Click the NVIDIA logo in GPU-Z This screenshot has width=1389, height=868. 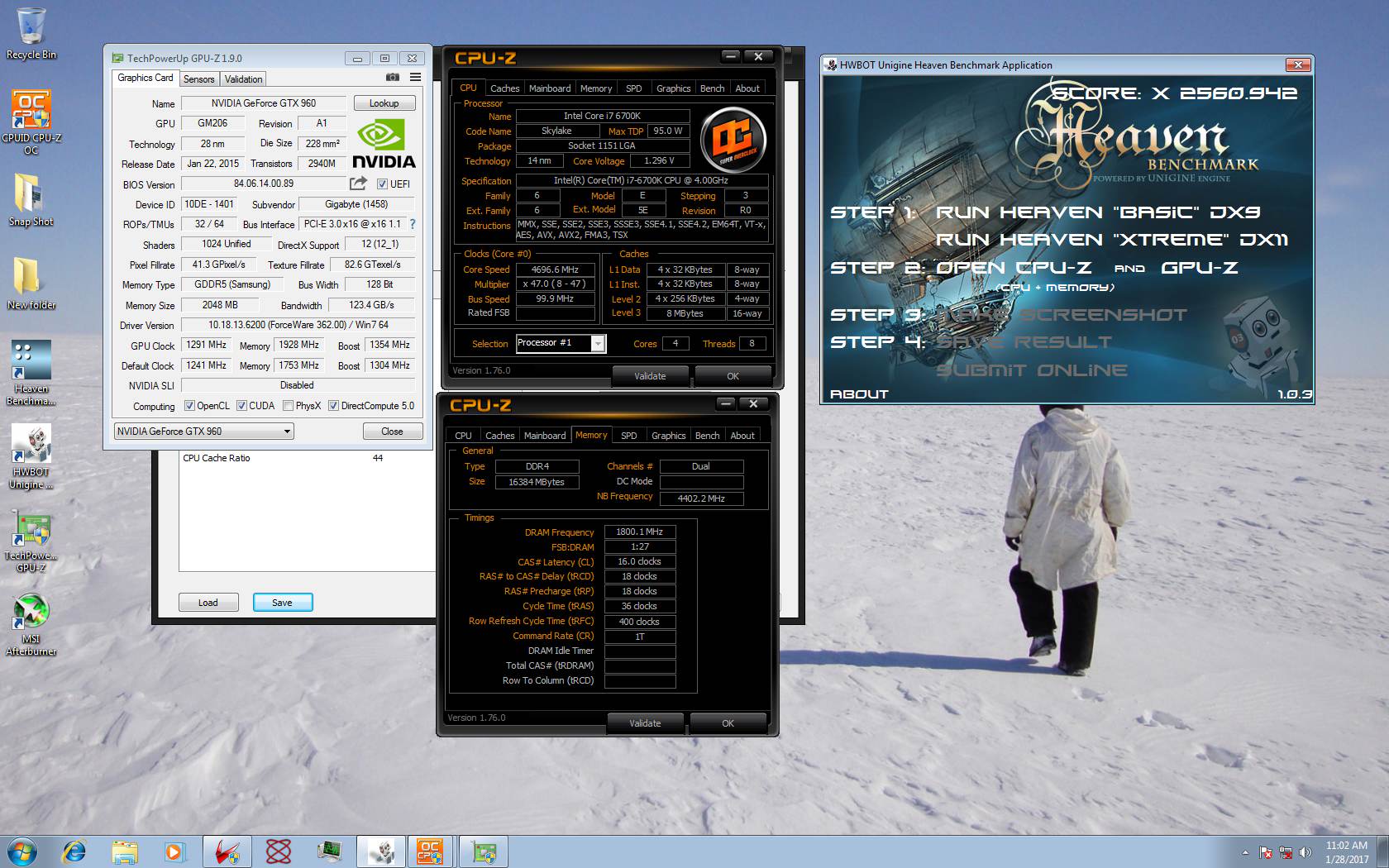[x=384, y=145]
